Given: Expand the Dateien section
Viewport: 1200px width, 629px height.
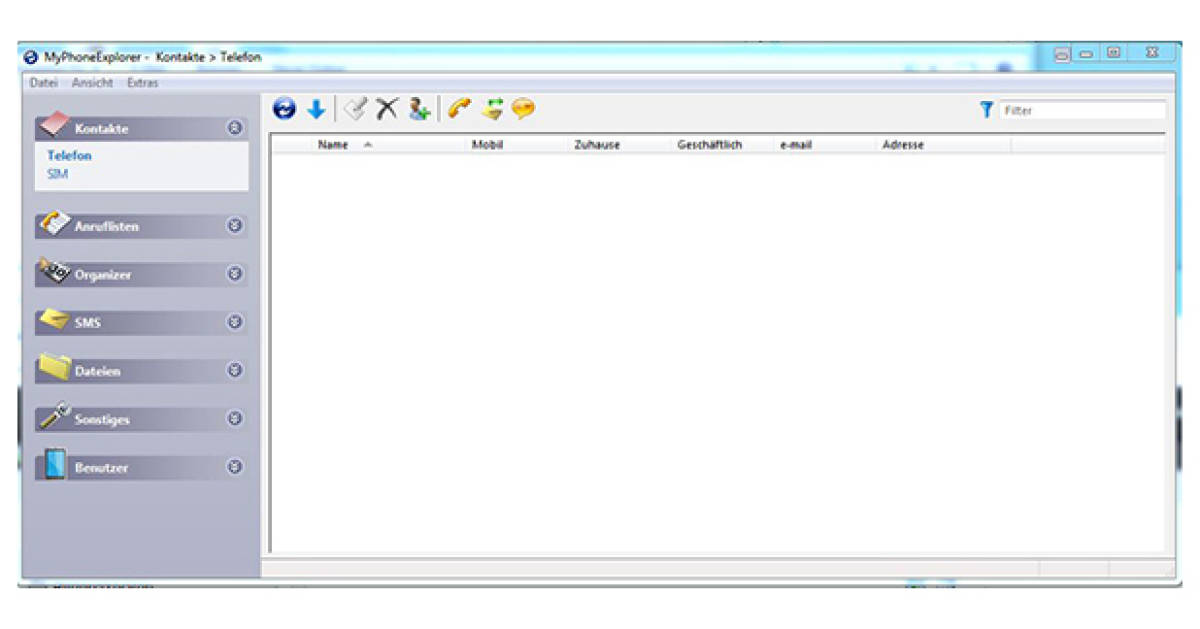Looking at the screenshot, I should 236,371.
